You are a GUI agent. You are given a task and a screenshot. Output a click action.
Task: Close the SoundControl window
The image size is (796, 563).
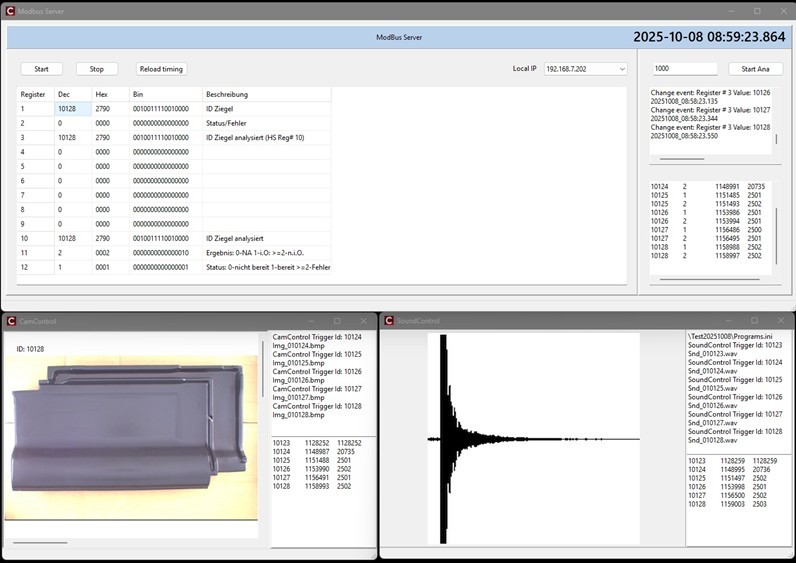click(x=781, y=320)
